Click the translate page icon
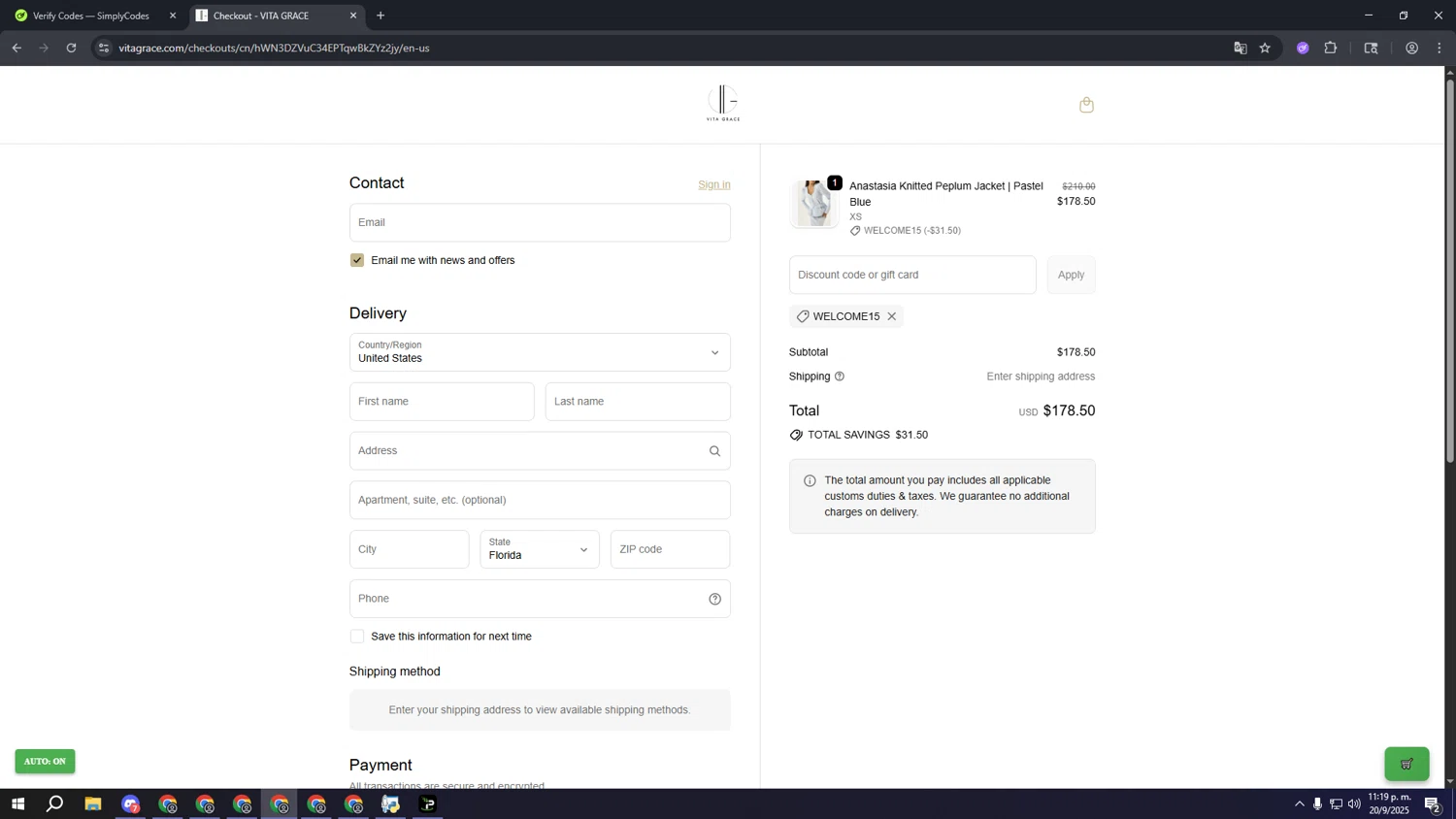The image size is (1456, 819). tap(1240, 48)
